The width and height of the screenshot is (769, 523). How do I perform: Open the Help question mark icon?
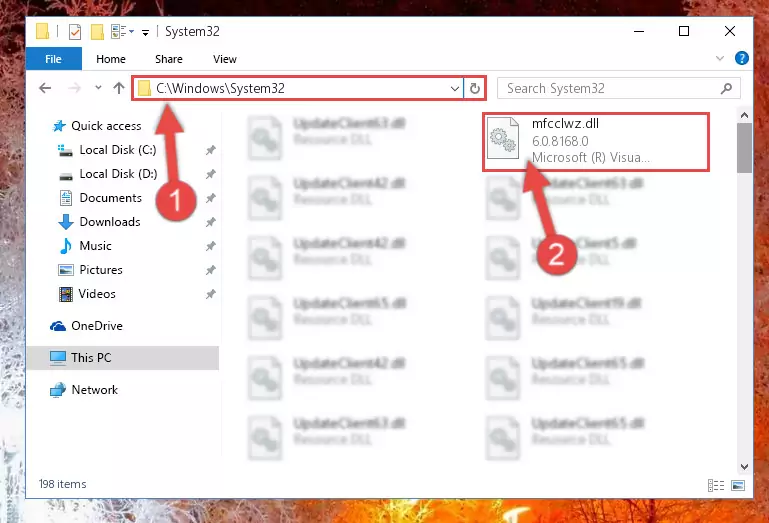pyautogui.click(x=742, y=58)
